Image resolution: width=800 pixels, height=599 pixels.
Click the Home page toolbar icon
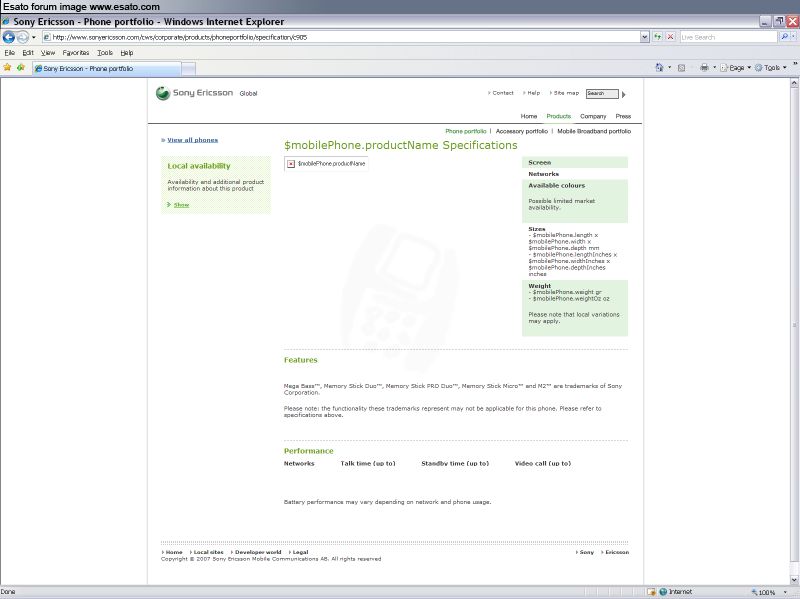659,67
